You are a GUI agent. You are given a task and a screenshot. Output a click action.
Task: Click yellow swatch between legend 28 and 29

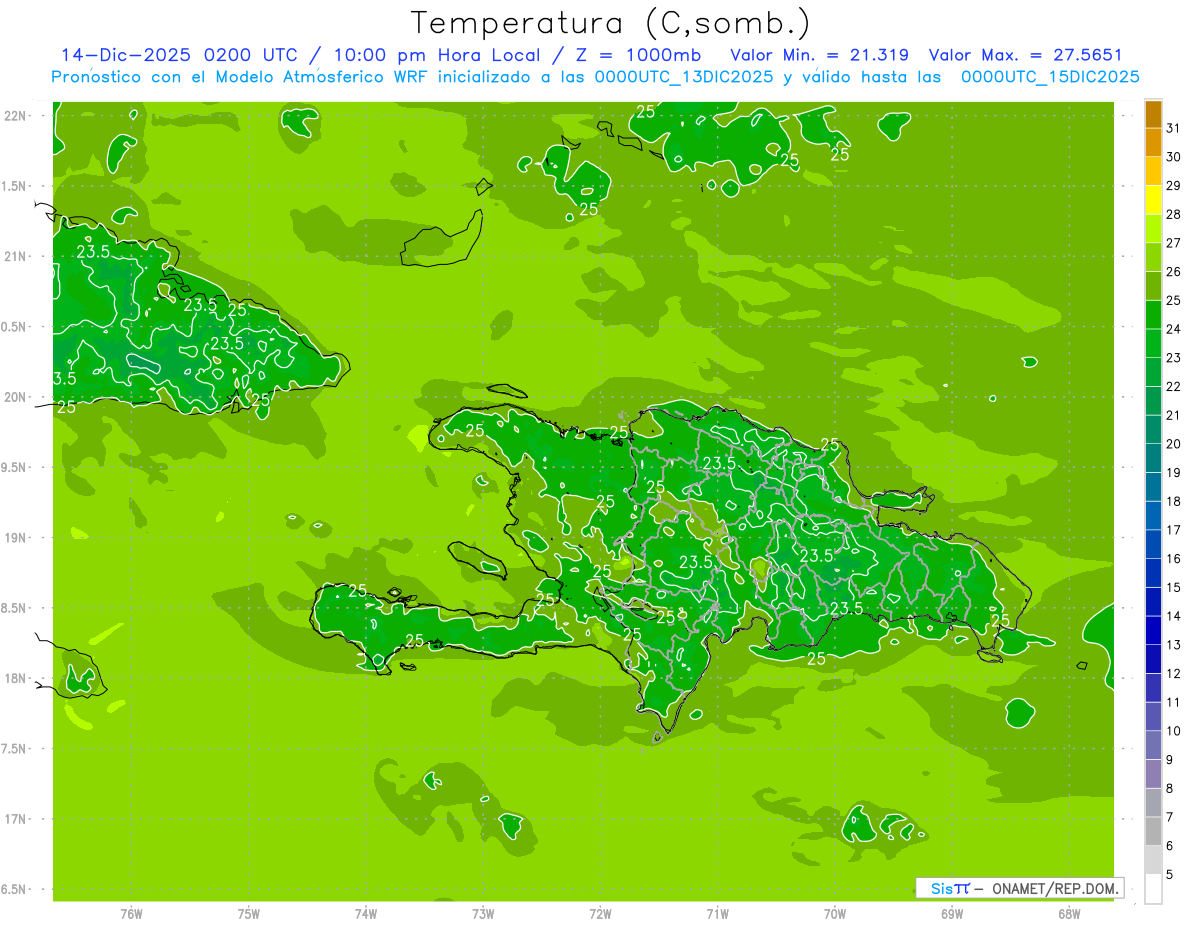(x=1153, y=200)
